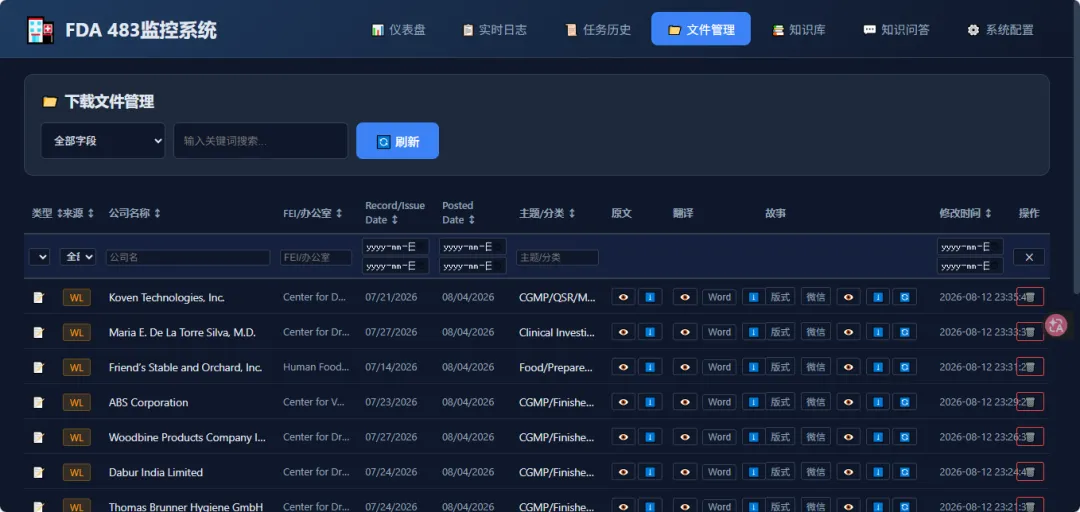Open the 系统配置 tab
This screenshot has height=512, width=1080.
pyautogui.click(x=1000, y=30)
